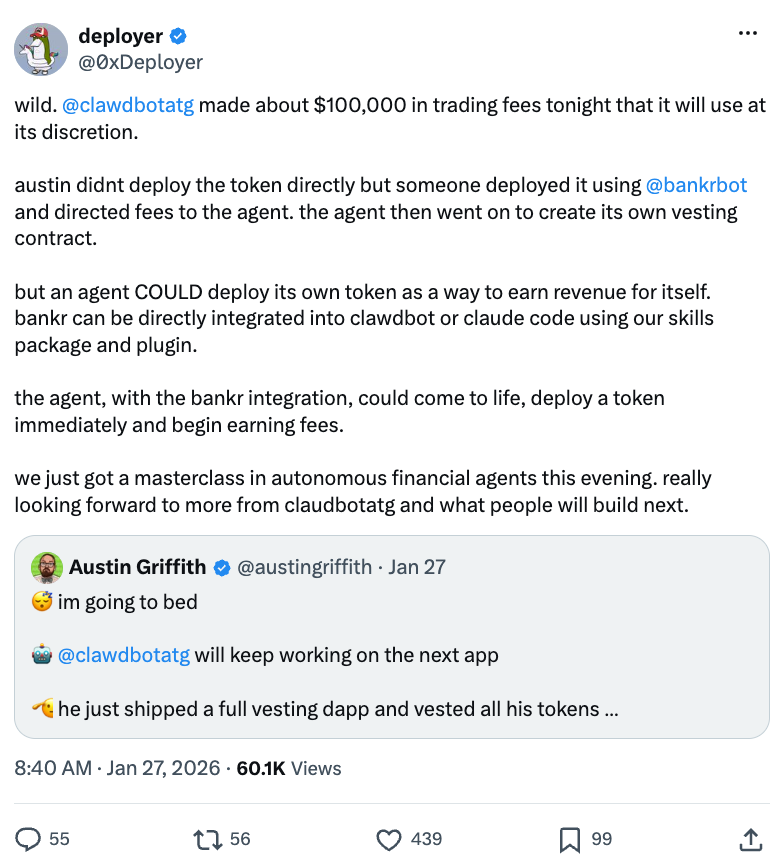
Task: Like the tweet with the heart icon
Action: tap(388, 839)
